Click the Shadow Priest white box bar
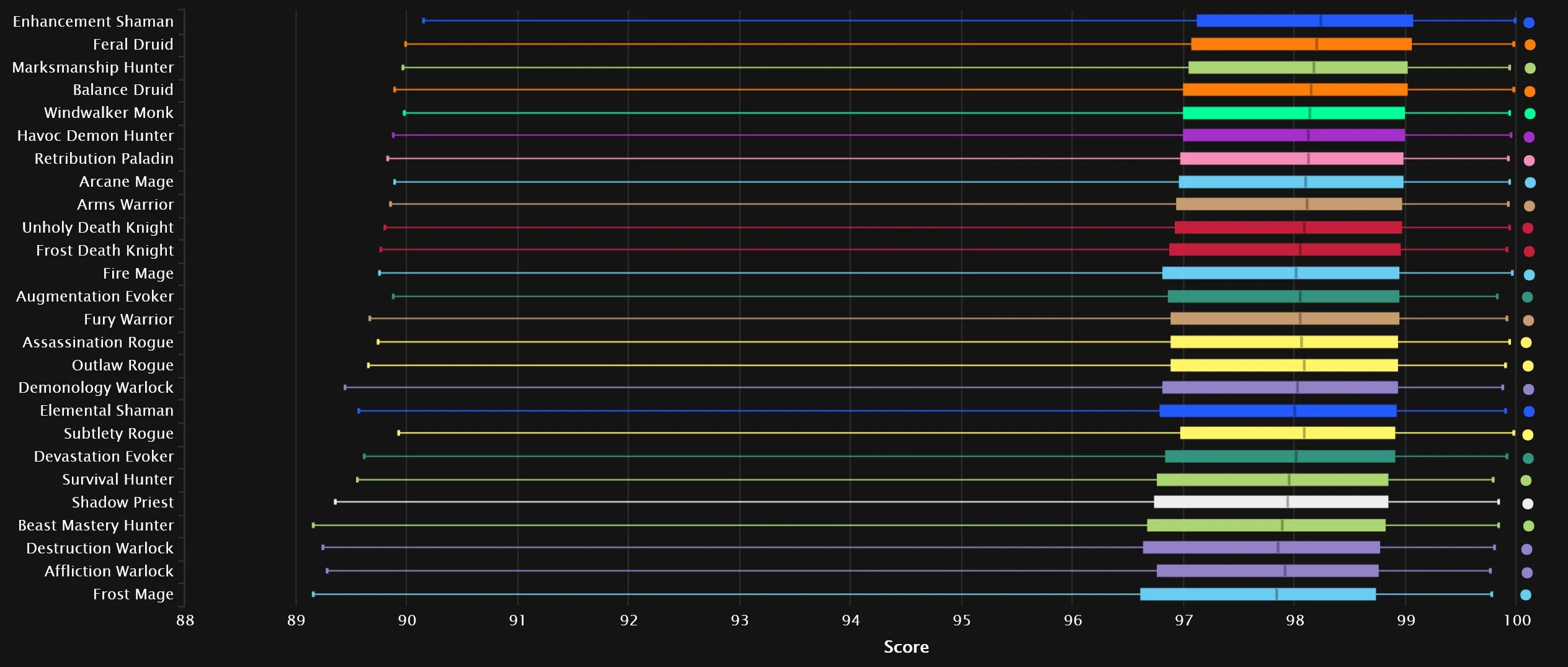1568x667 pixels. [x=1271, y=502]
